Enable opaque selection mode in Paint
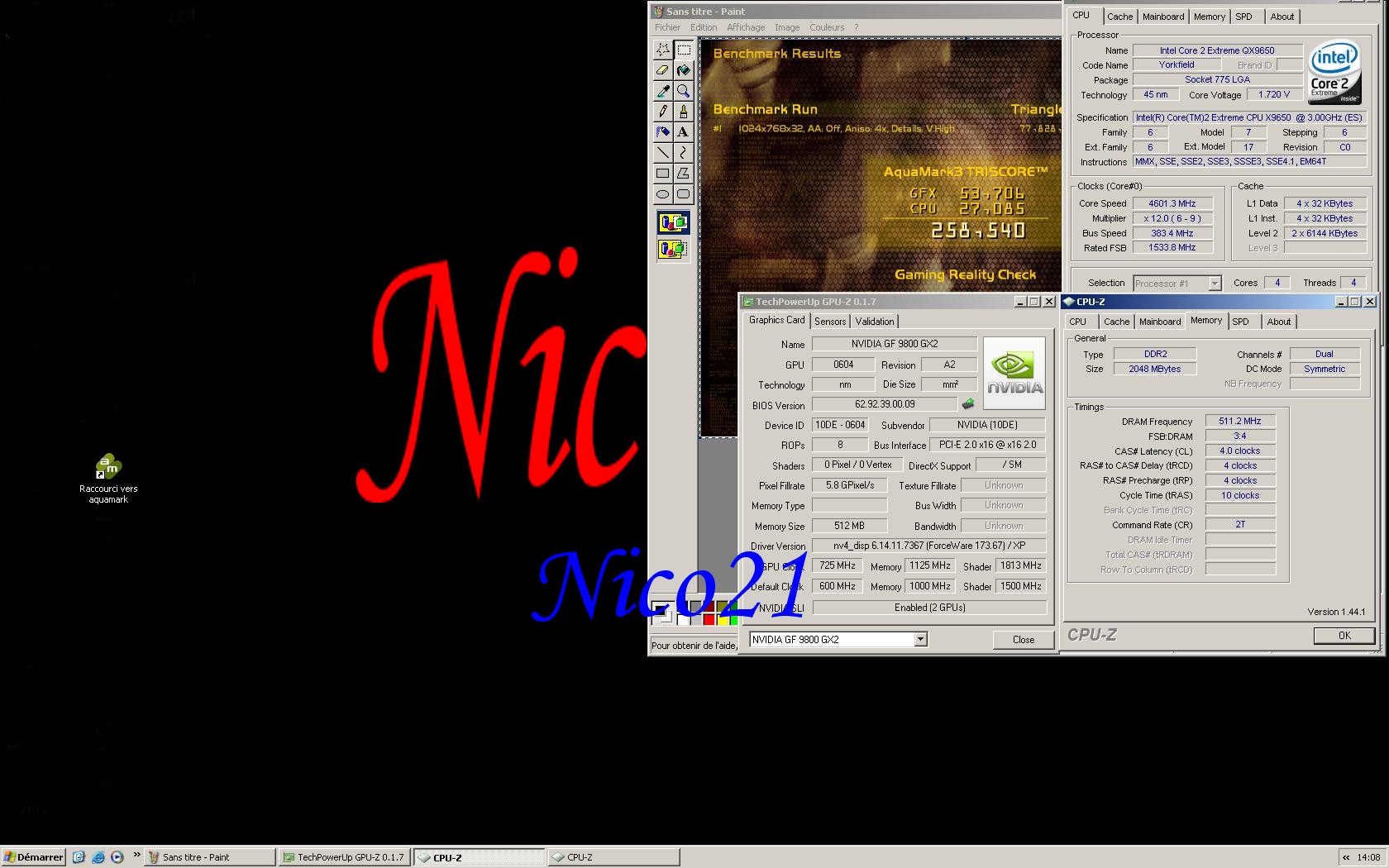Image resolution: width=1389 pixels, height=868 pixels. pyautogui.click(x=673, y=222)
